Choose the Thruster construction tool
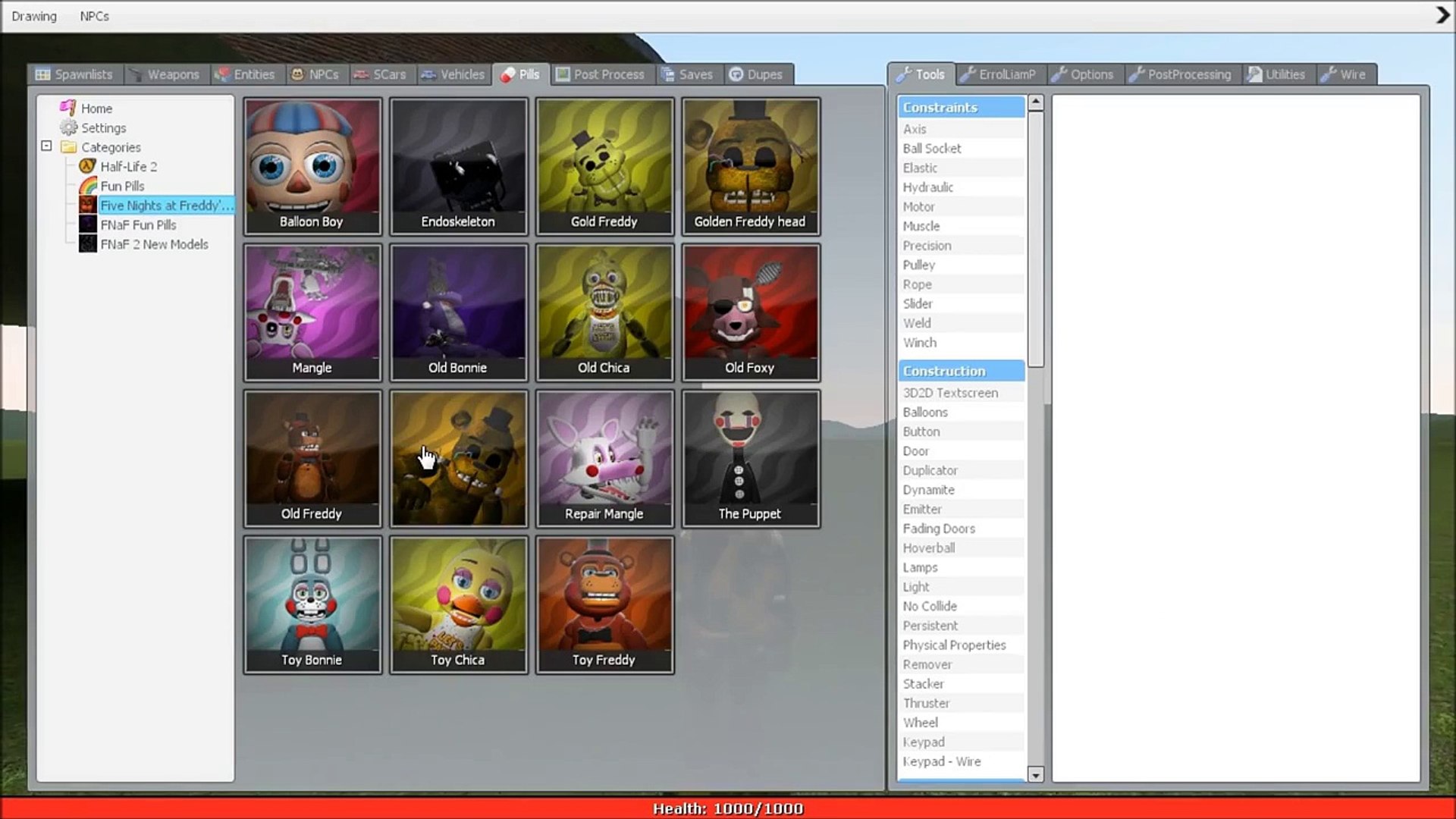 (x=926, y=703)
